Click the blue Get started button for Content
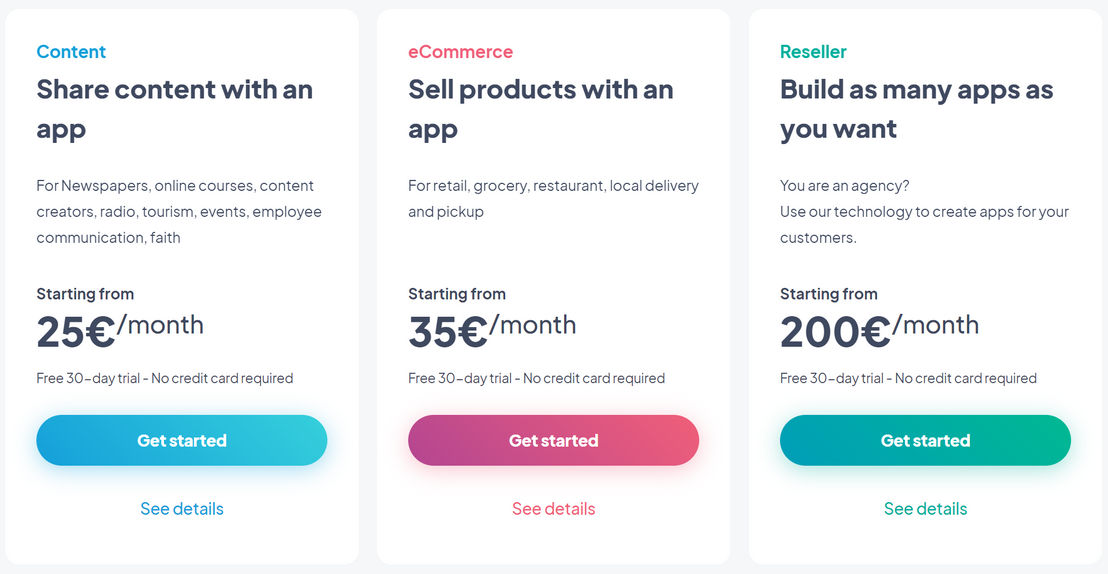Viewport: 1108px width, 574px height. click(x=182, y=440)
